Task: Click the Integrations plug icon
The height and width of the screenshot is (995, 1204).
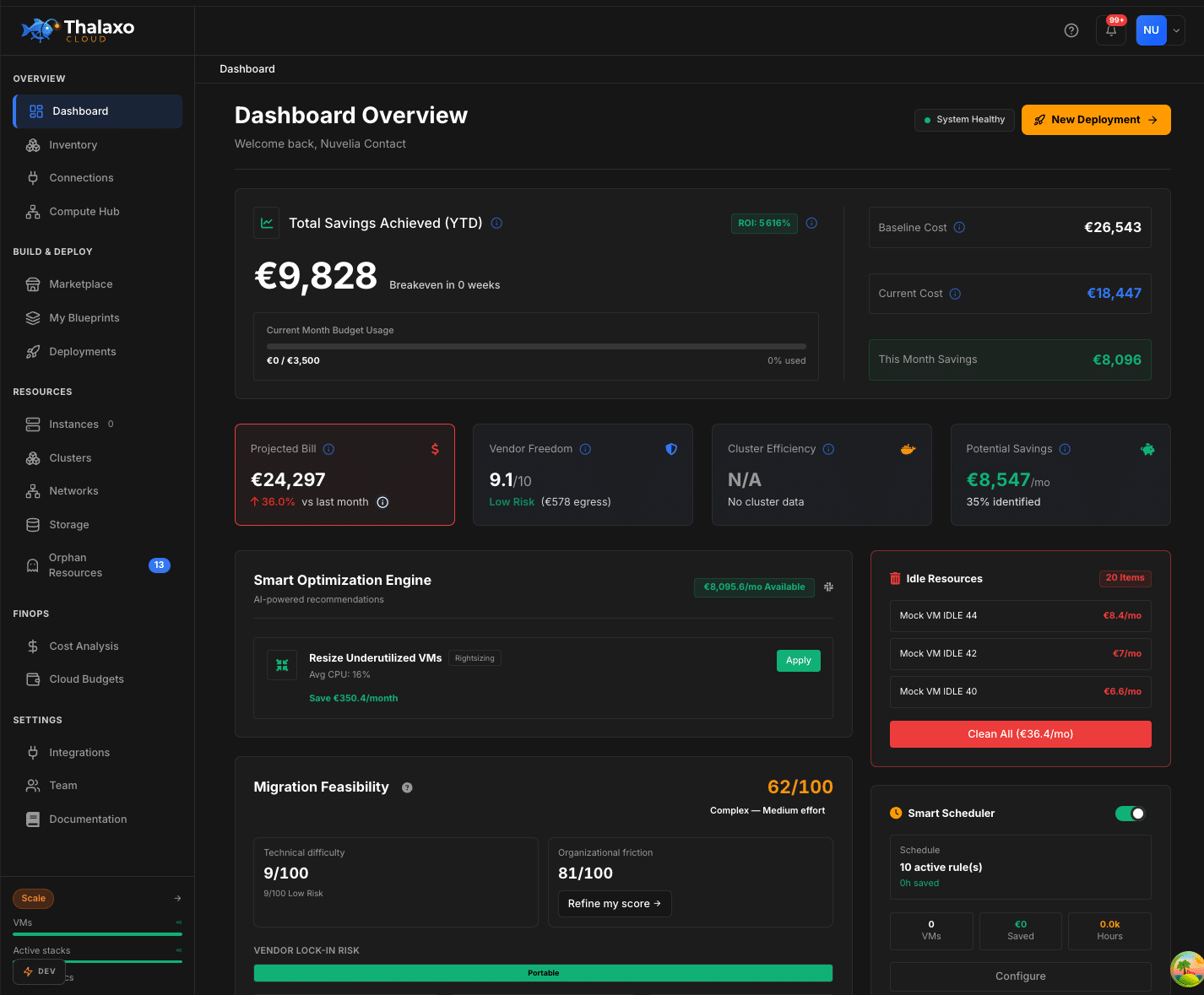Action: (x=33, y=753)
